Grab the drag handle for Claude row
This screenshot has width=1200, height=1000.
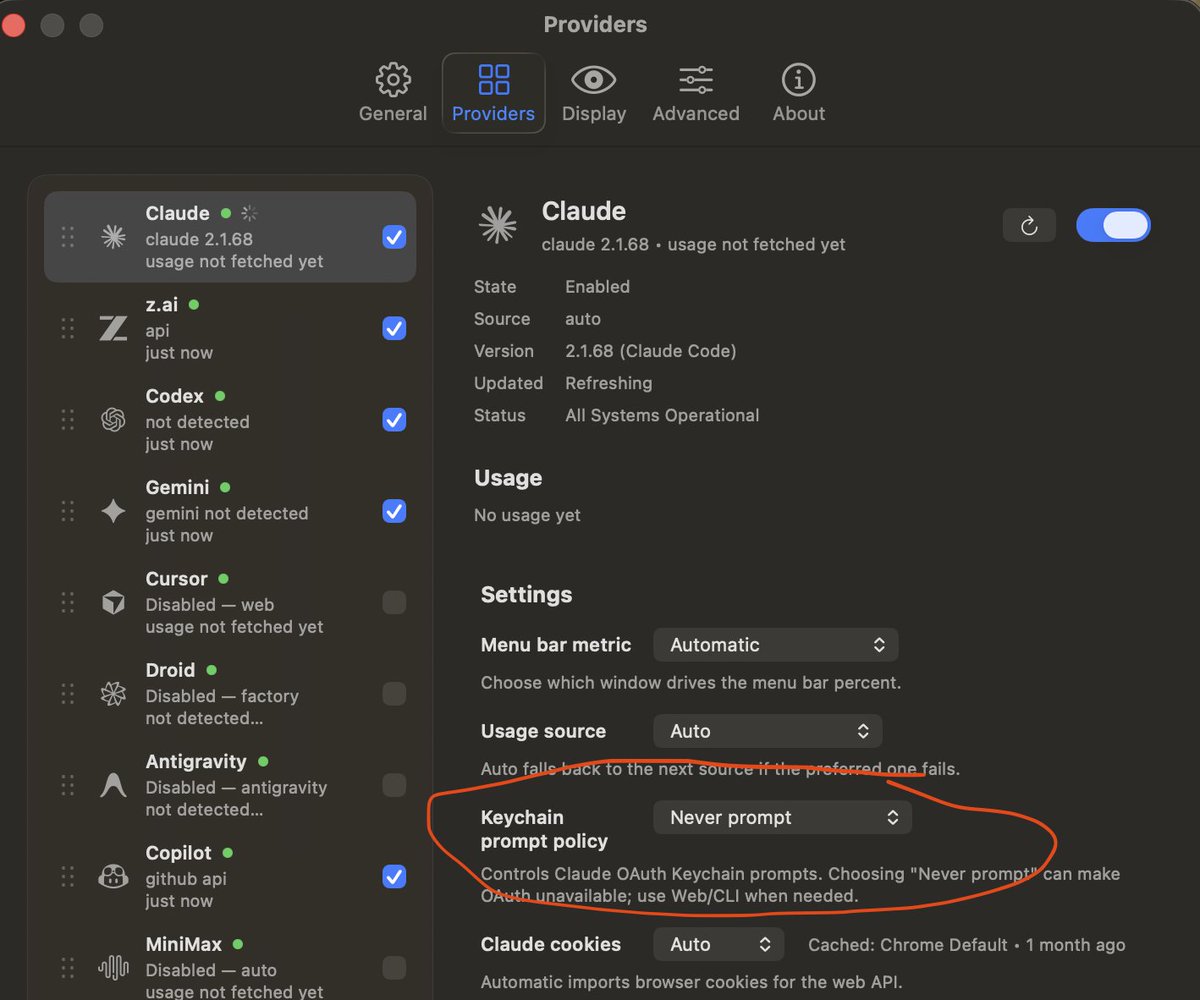pos(67,237)
